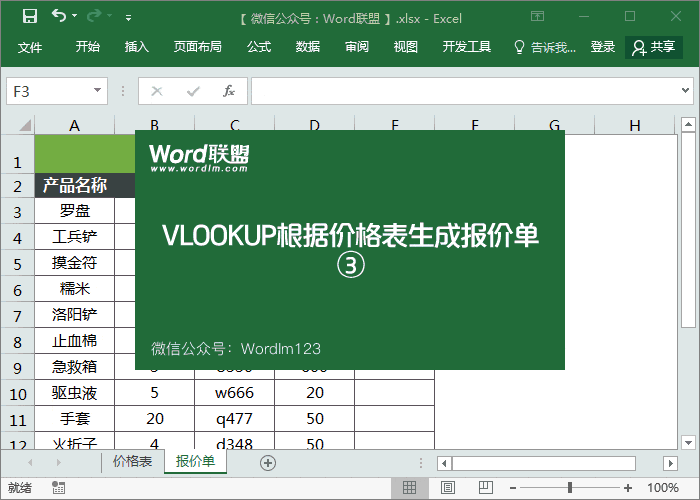
Task: Open Customize Quick Access Toolbar dropdown
Action: pos(129,18)
